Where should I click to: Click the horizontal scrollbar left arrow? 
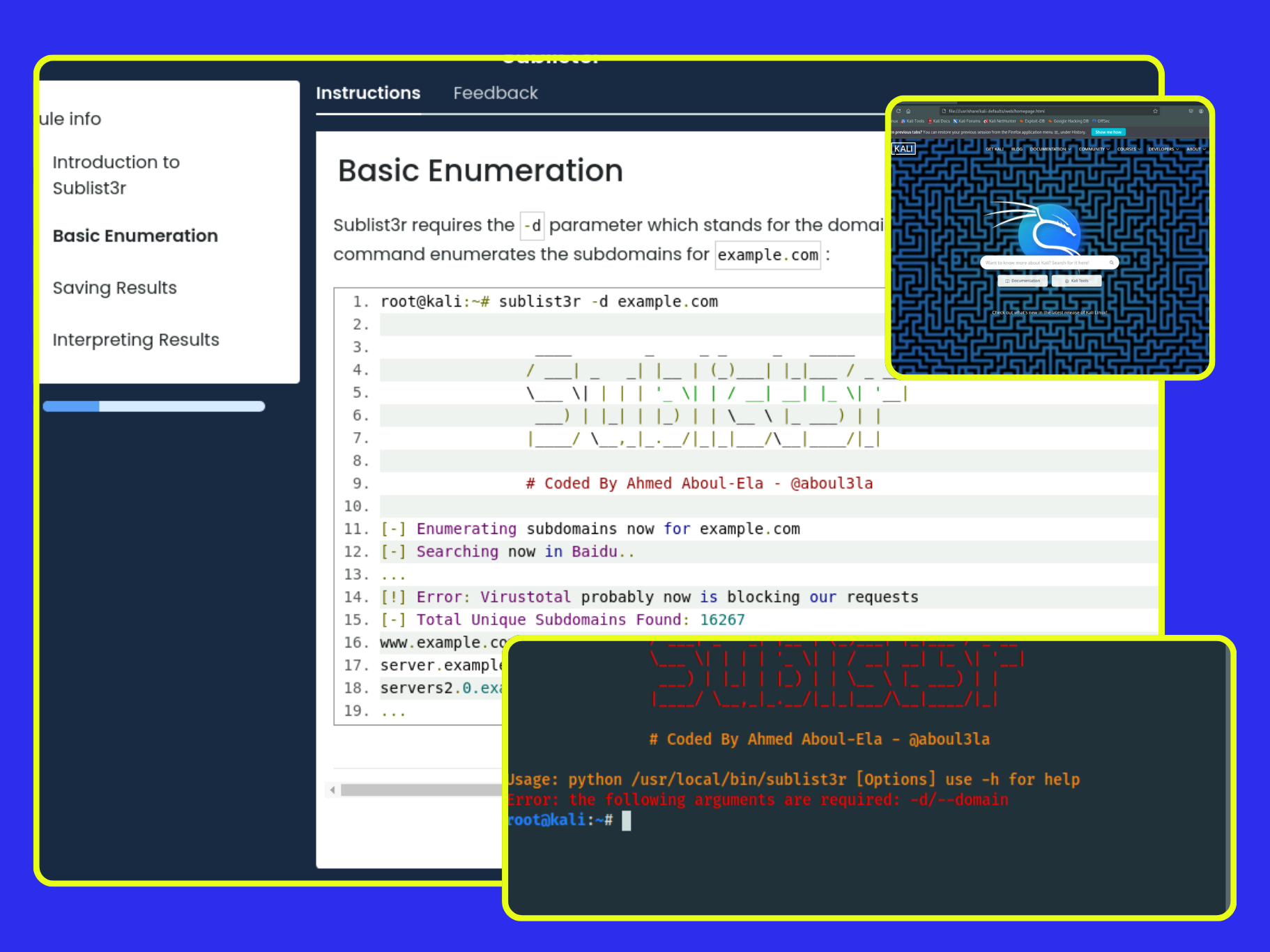coord(332,790)
